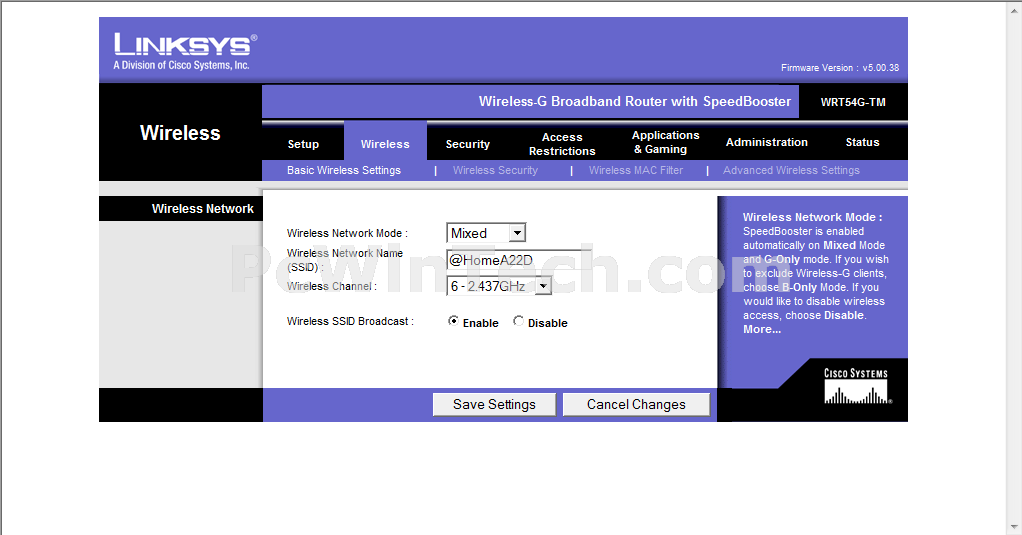Viewport: 1022px width, 535px height.
Task: Open Advanced Wireless Settings subtab
Action: point(791,170)
